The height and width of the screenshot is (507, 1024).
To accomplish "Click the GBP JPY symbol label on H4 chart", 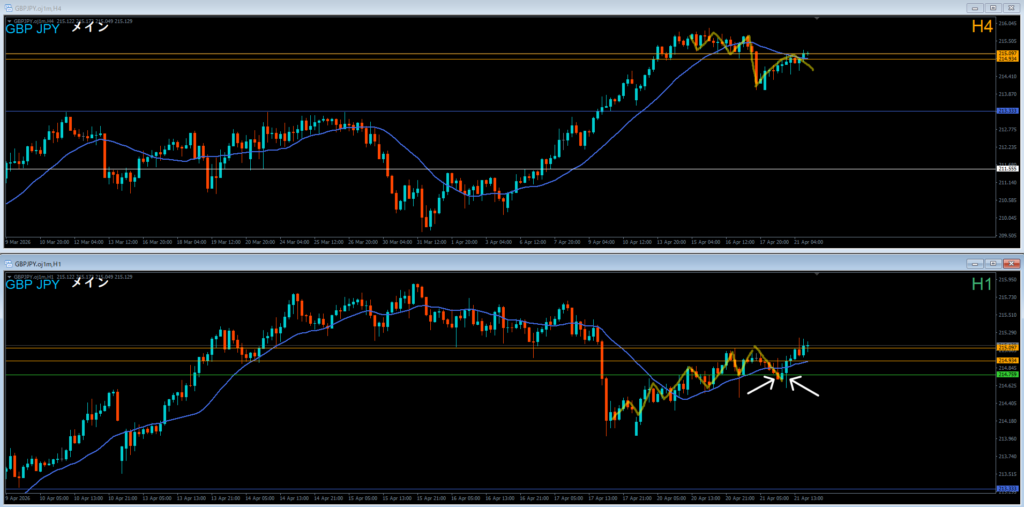I will tap(32, 29).
